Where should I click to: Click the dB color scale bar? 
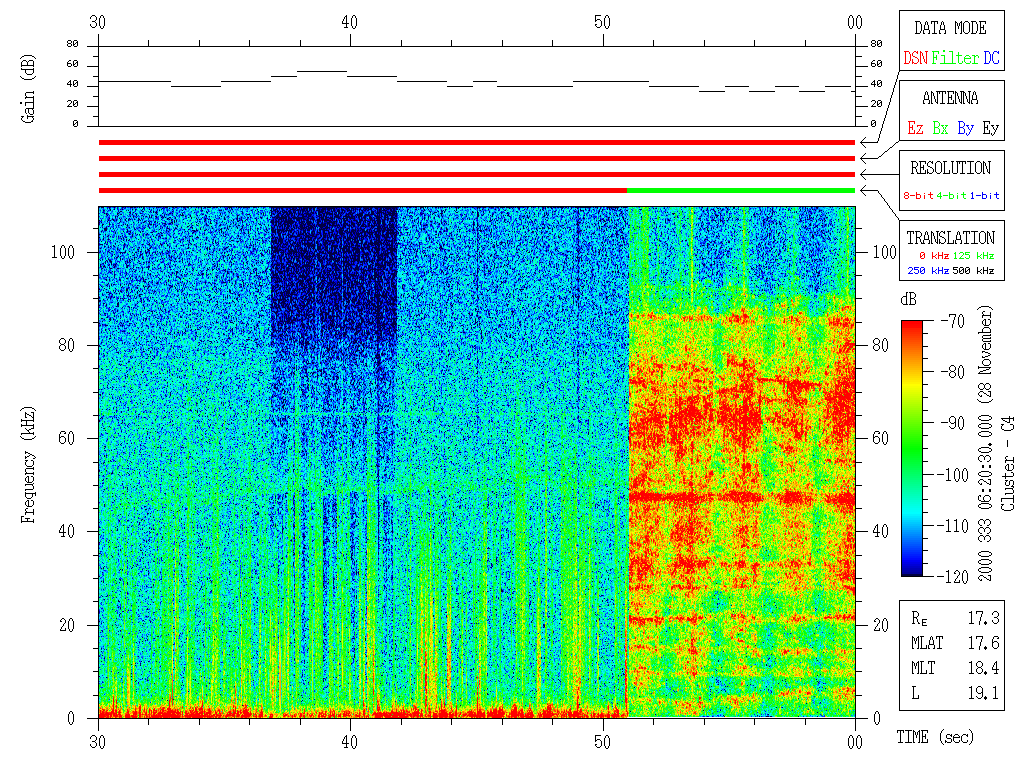pyautogui.click(x=913, y=448)
